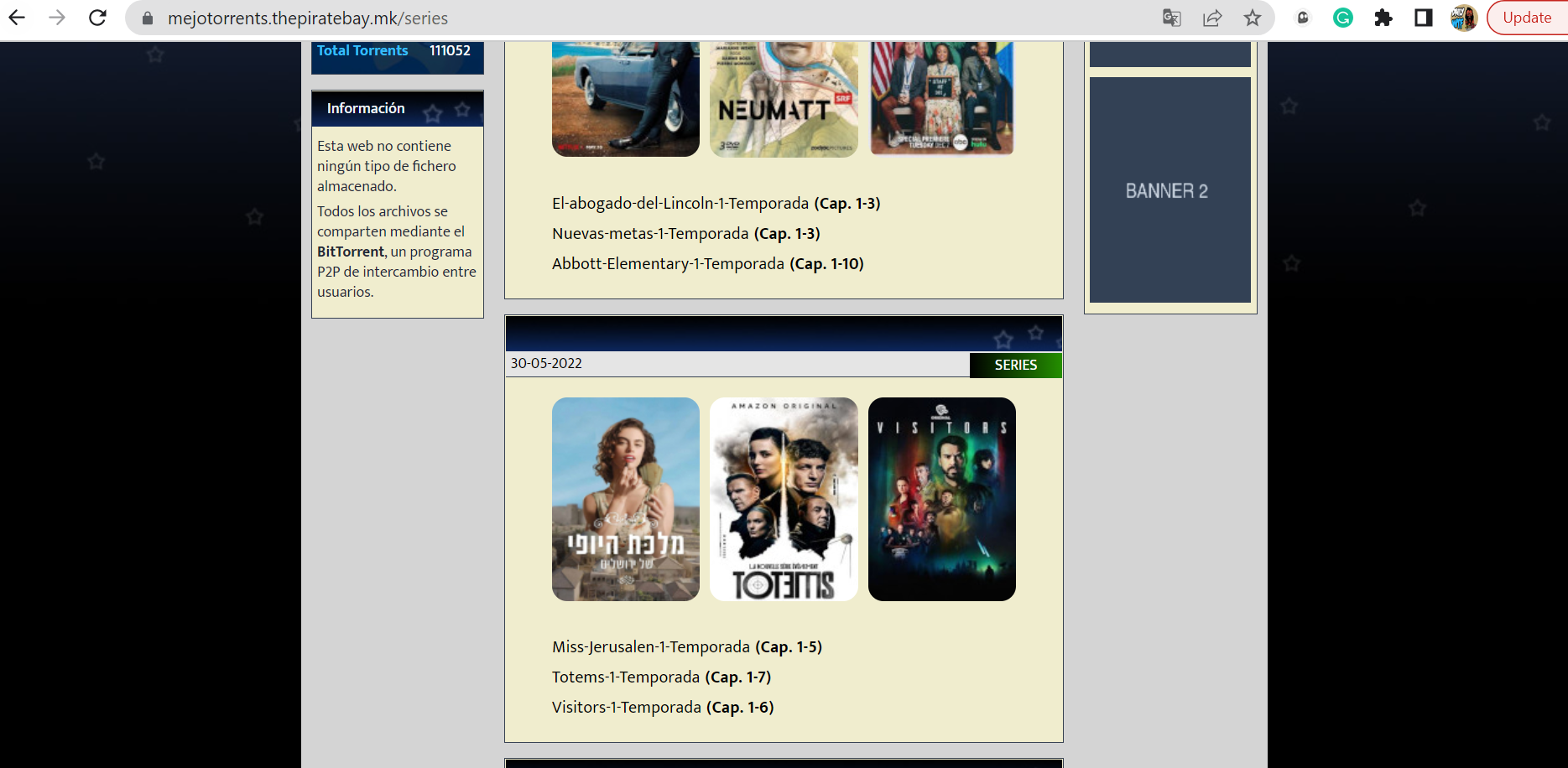Click the share icon in the toolbar
This screenshot has height=768, width=1568.
1212,18
